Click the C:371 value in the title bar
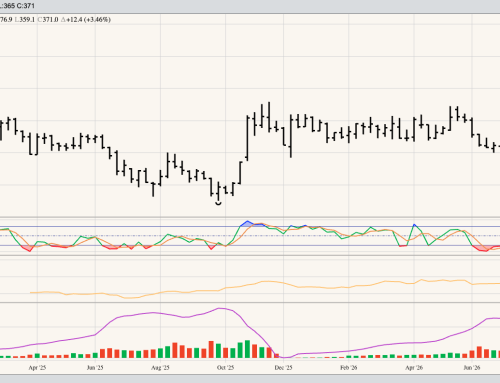The height and width of the screenshot is (383, 500). pos(26,6)
